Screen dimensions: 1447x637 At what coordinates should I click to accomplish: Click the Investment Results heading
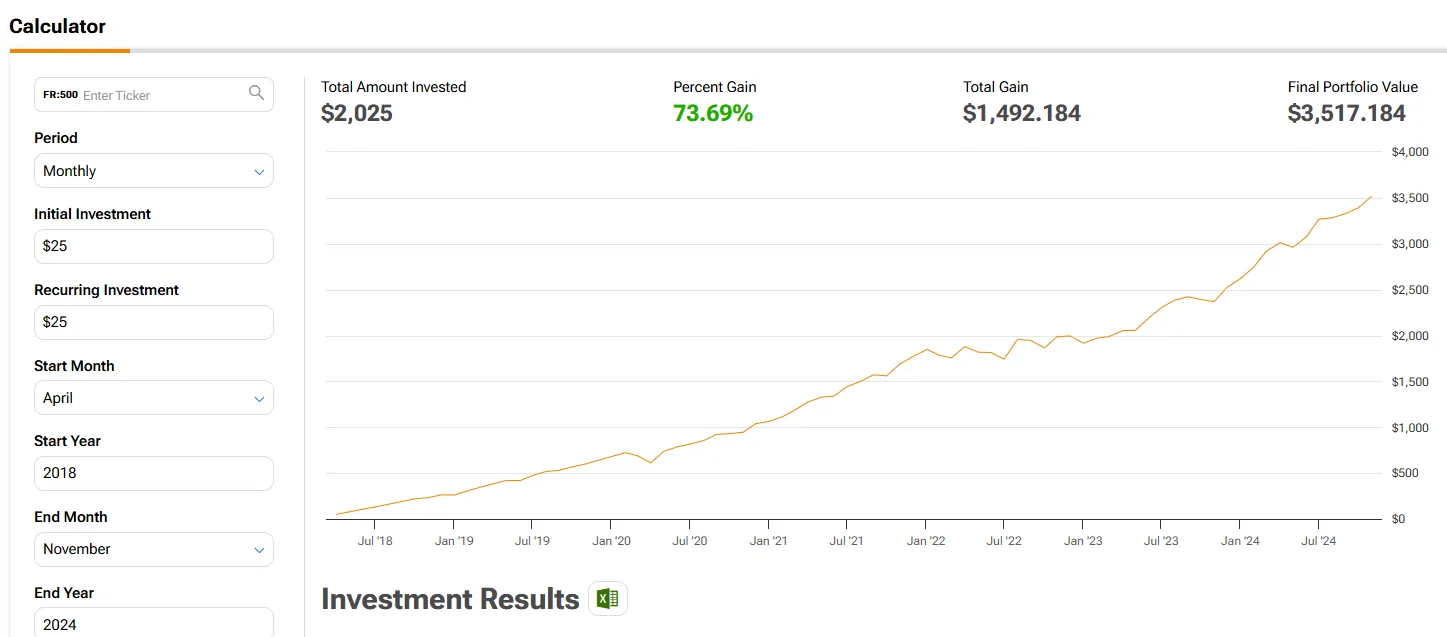click(x=450, y=599)
